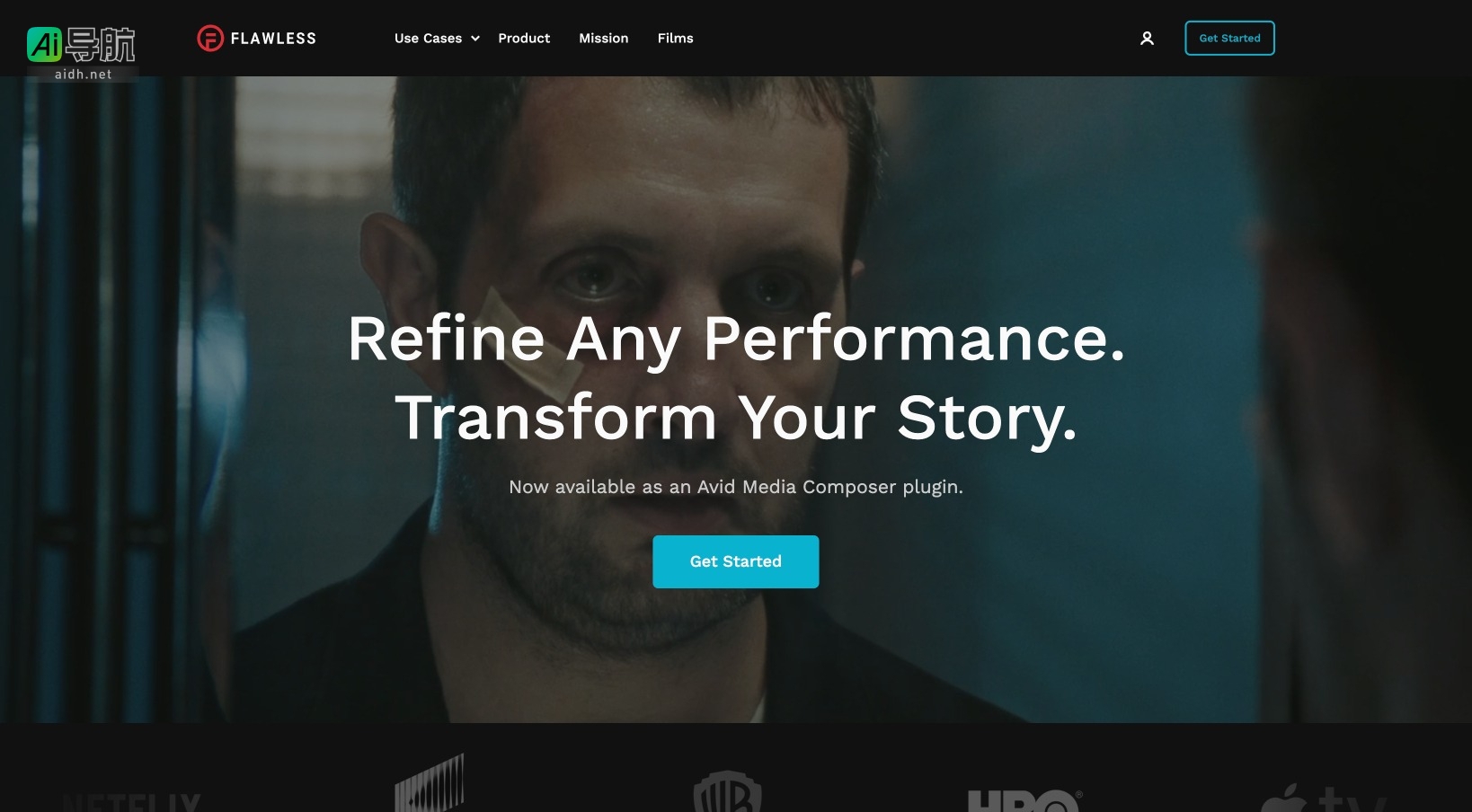Click the aidh.net watermark text
Viewport: 1472px width, 812px height.
click(84, 75)
